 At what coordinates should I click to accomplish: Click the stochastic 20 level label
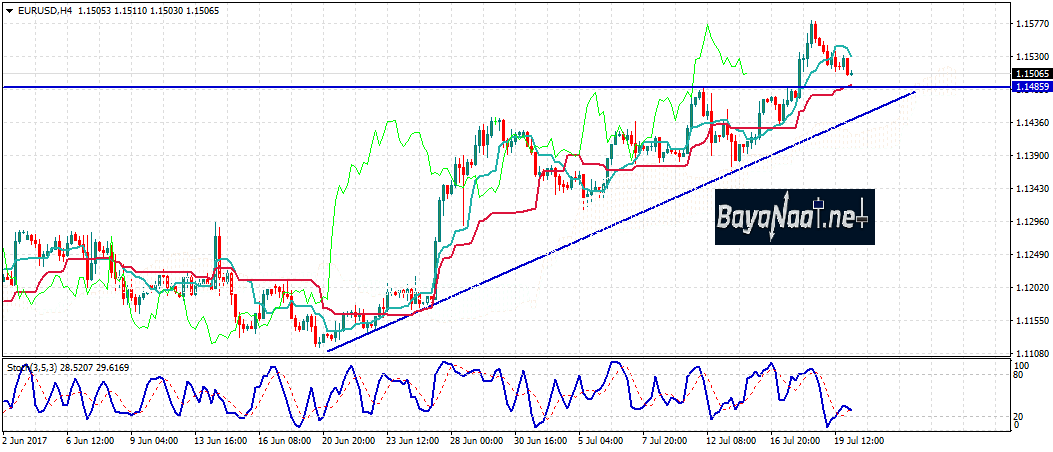(x=1019, y=416)
